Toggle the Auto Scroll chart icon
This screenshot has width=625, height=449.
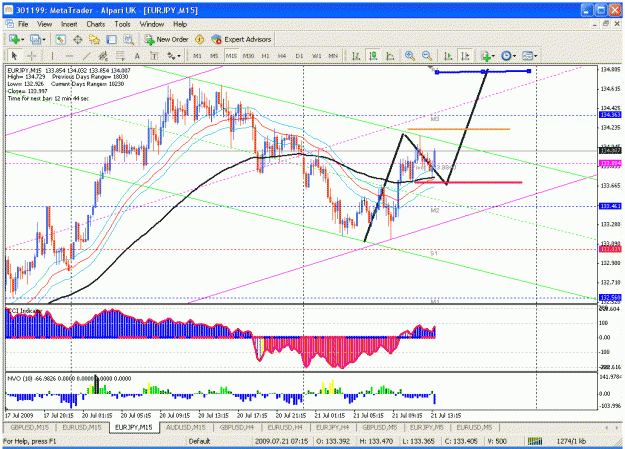pos(448,56)
